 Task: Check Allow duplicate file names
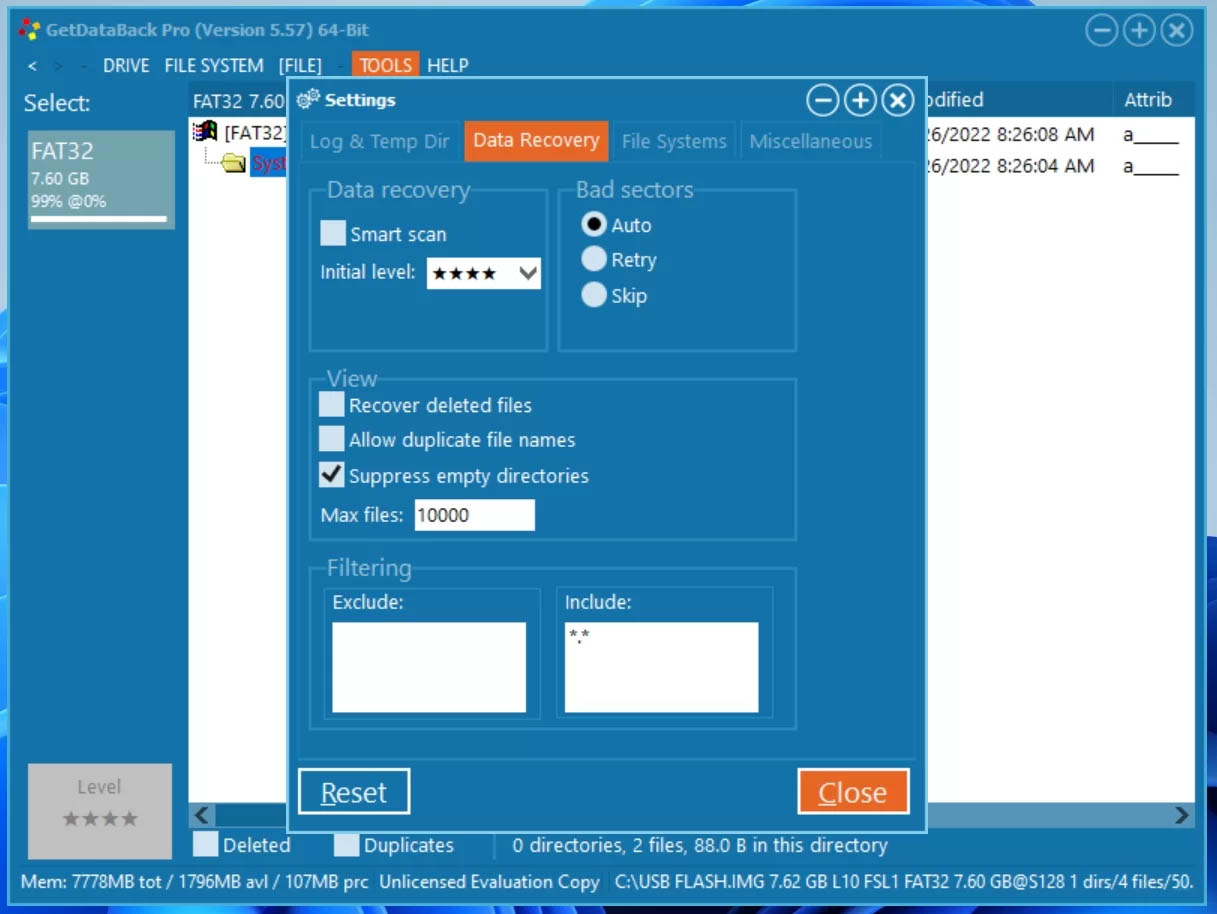[332, 439]
